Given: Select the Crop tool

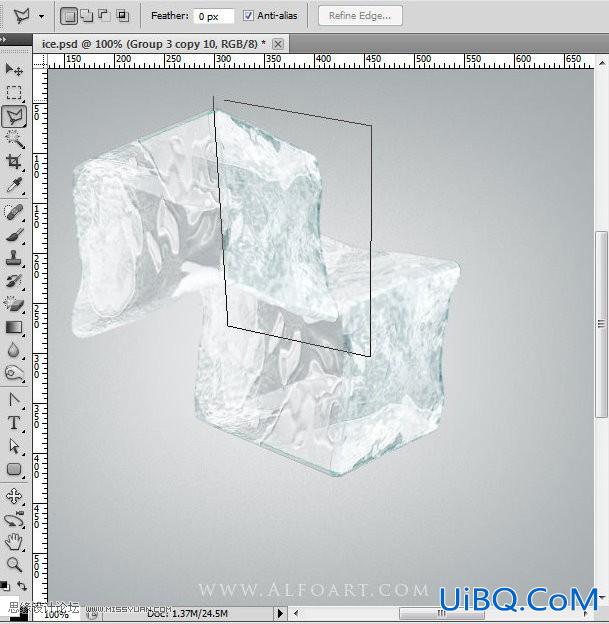Looking at the screenshot, I should tap(14, 162).
